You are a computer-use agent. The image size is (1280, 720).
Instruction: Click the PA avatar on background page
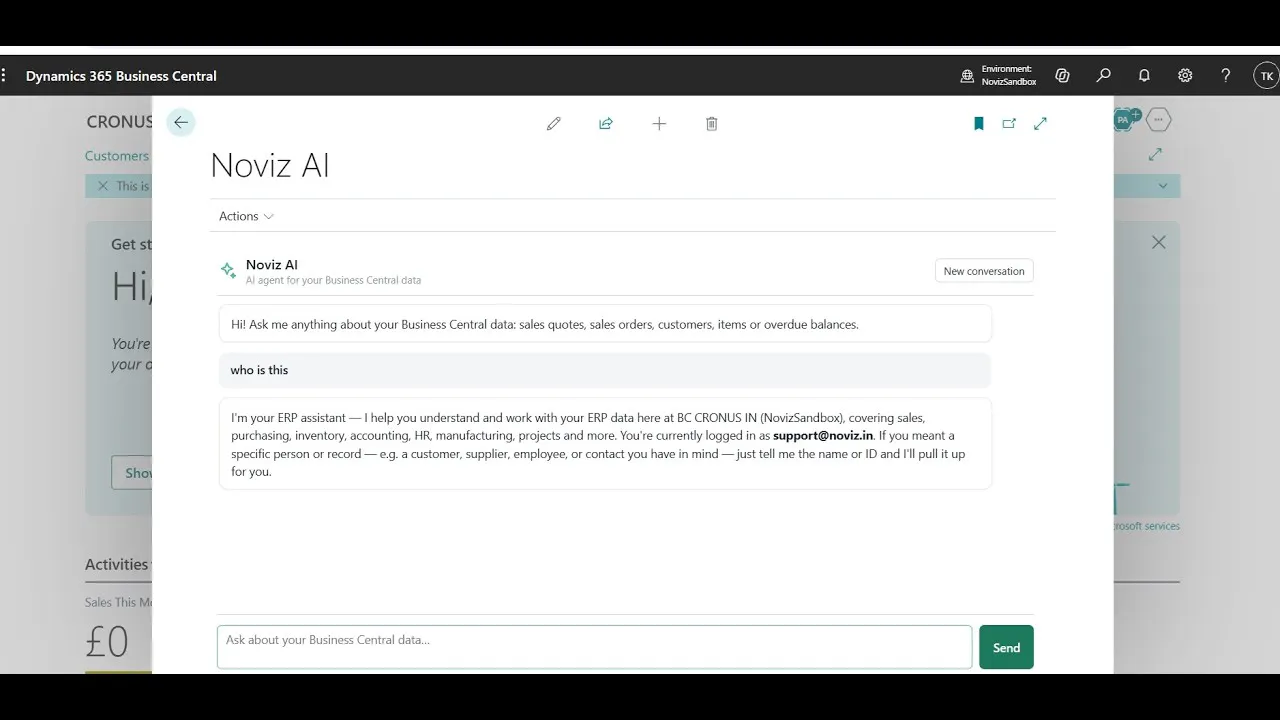1124,120
